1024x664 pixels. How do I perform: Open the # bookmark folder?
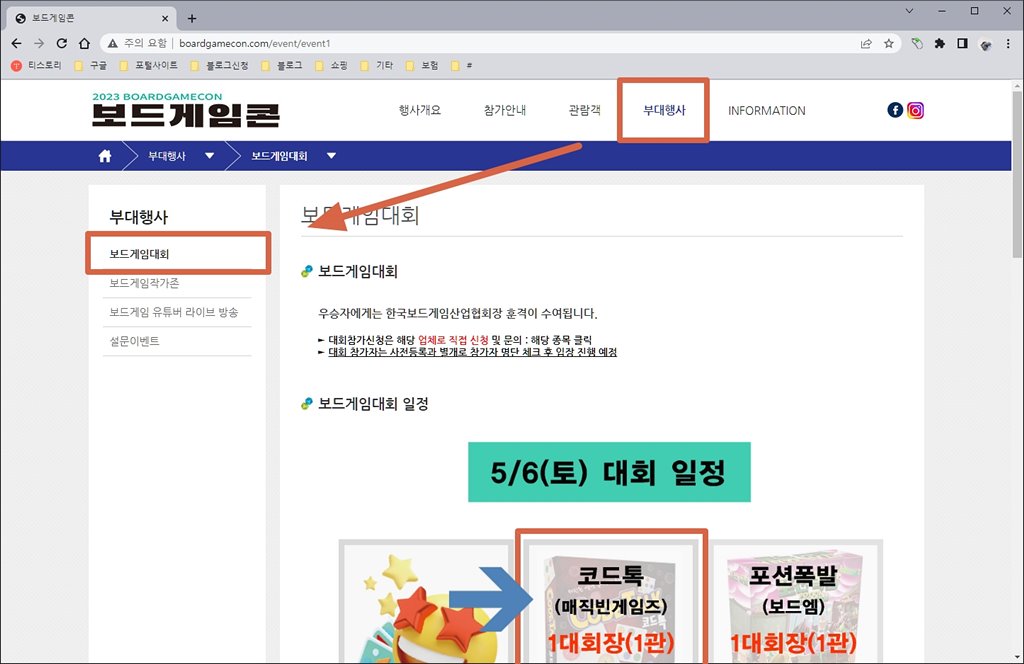(x=462, y=65)
